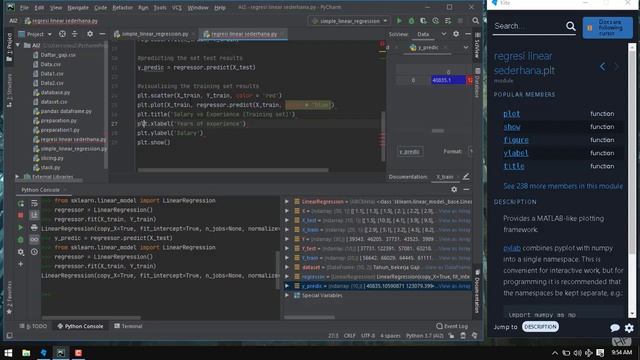
Task: Open Windows Start menu
Action: point(8,353)
